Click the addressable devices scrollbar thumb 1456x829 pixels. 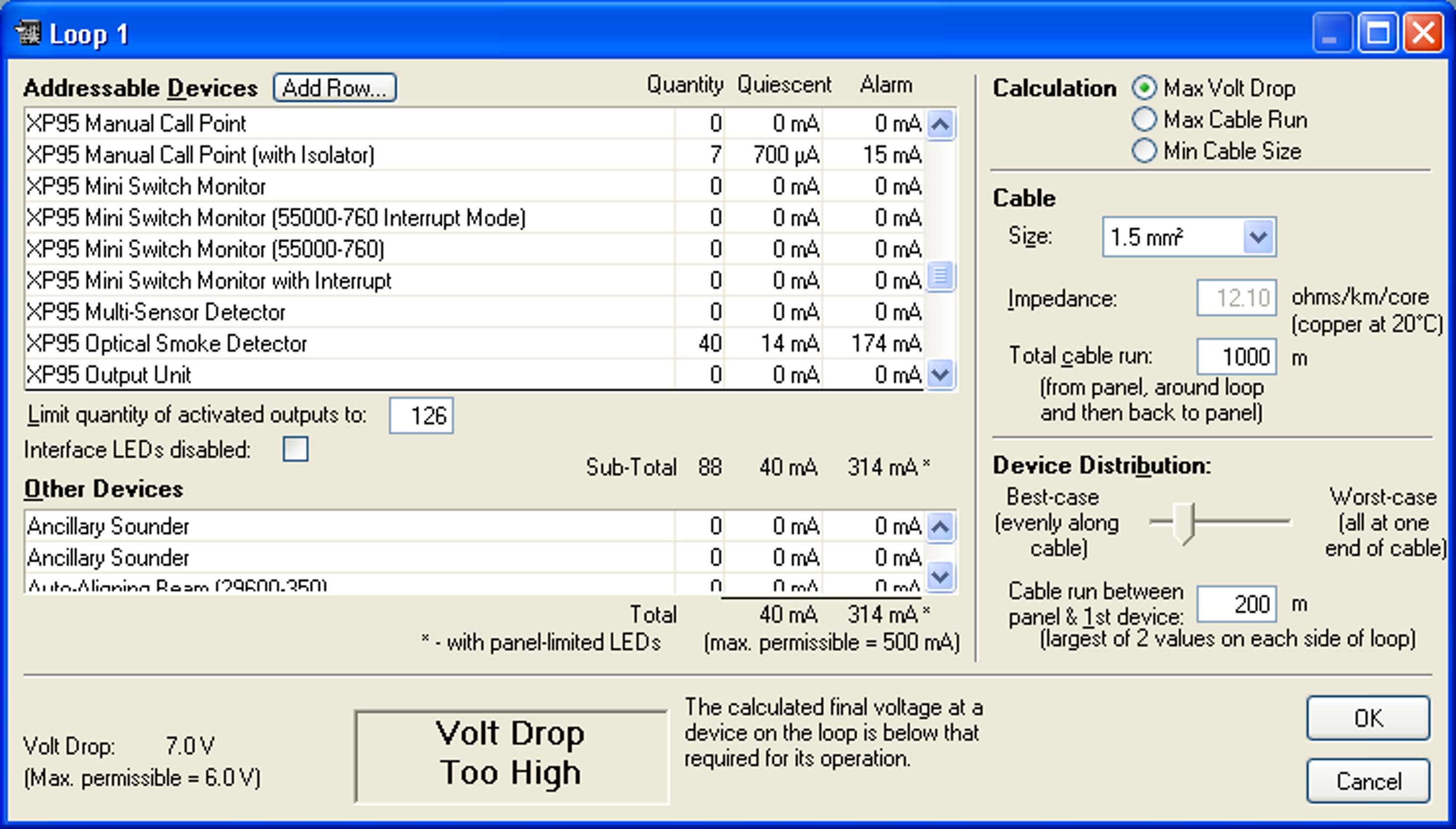tap(940, 276)
